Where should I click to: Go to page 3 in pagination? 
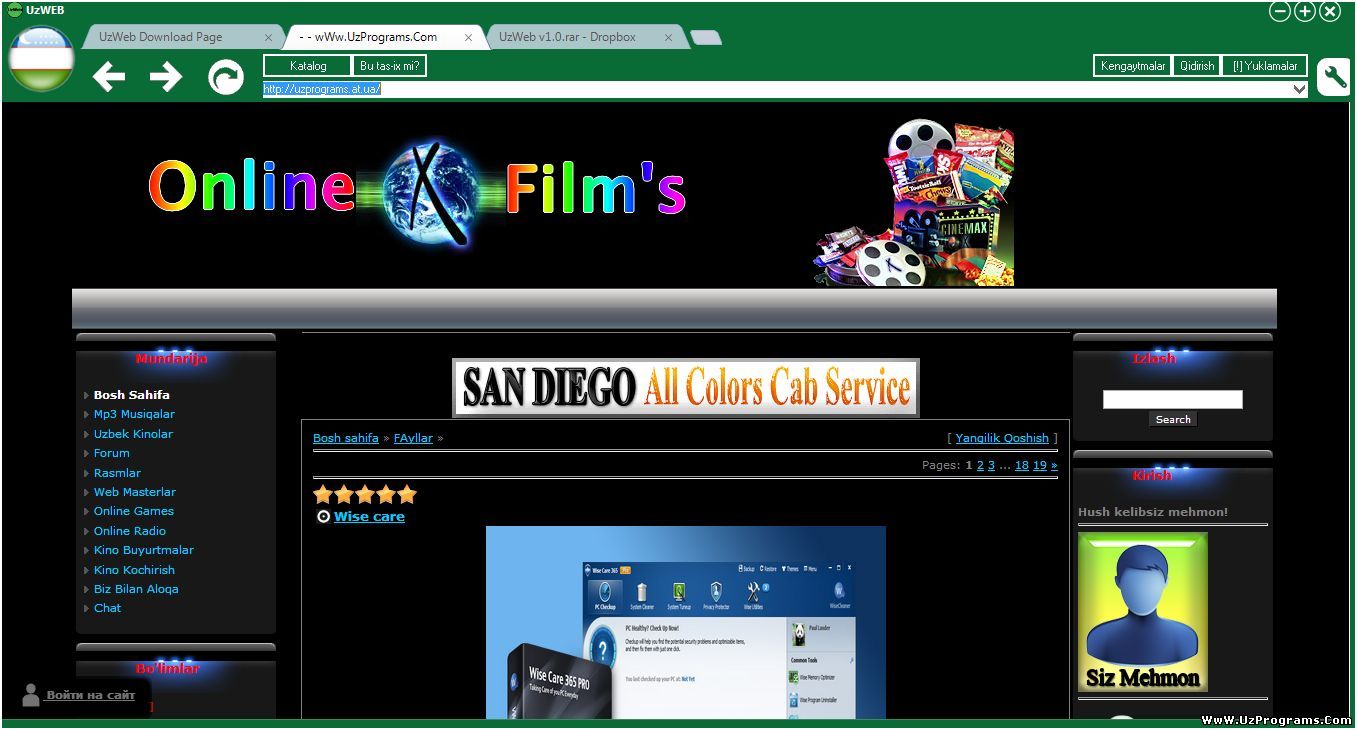tap(991, 465)
